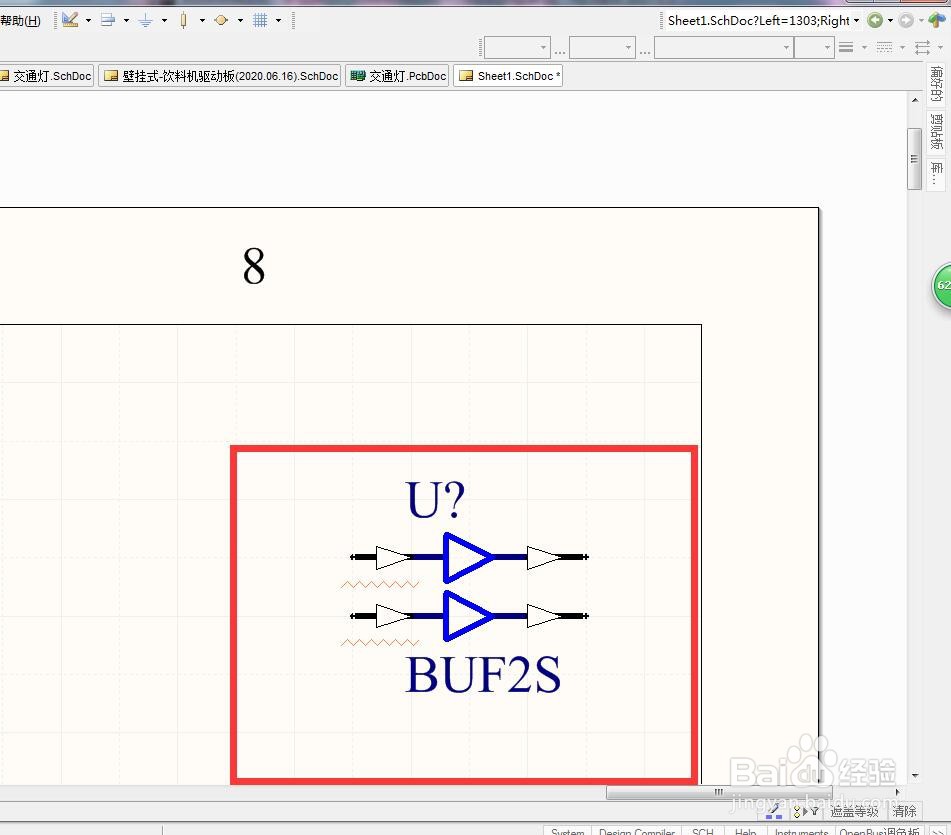Viewport: 951px width, 835px height.
Task: Click the arrow style icon
Action: pyautogui.click(x=922, y=47)
